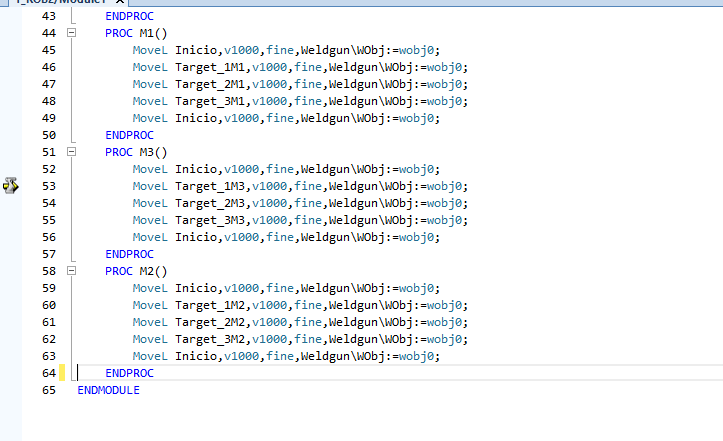The width and height of the screenshot is (723, 441).
Task: Click line number 58 in the gutter
Action: pyautogui.click(x=49, y=271)
